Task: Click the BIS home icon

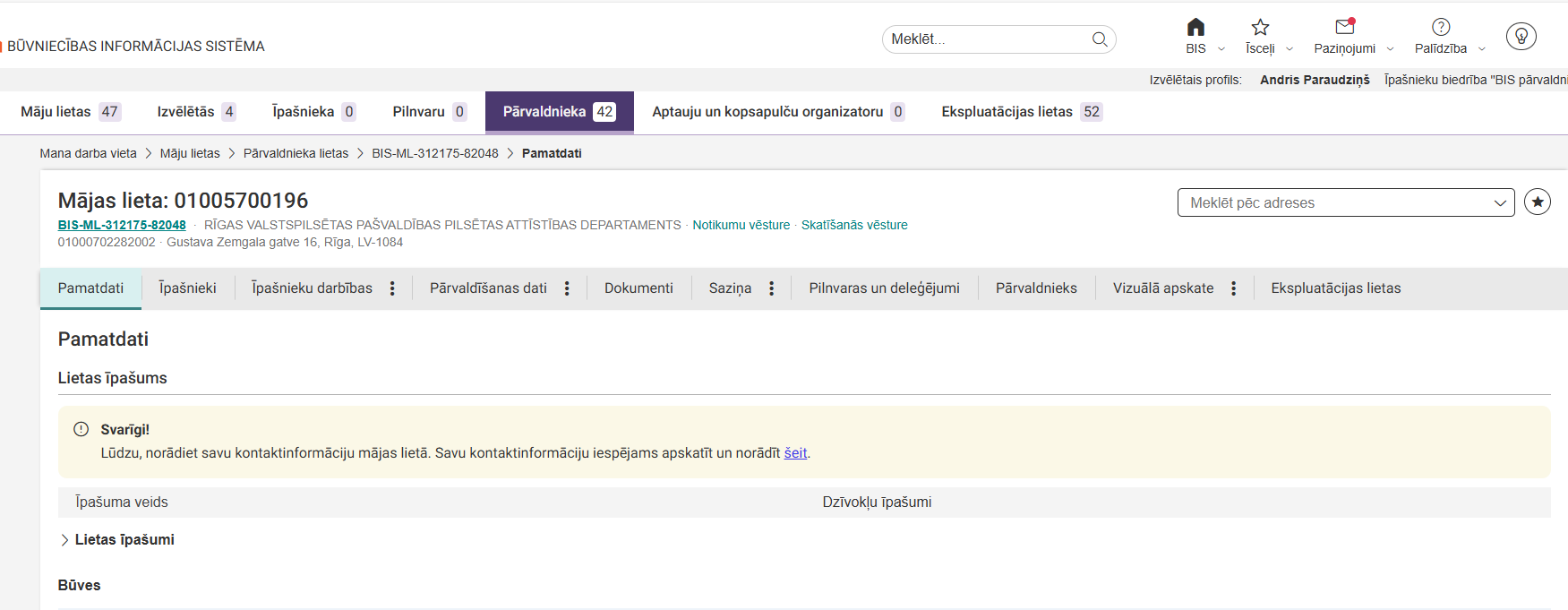Action: pos(1195,28)
